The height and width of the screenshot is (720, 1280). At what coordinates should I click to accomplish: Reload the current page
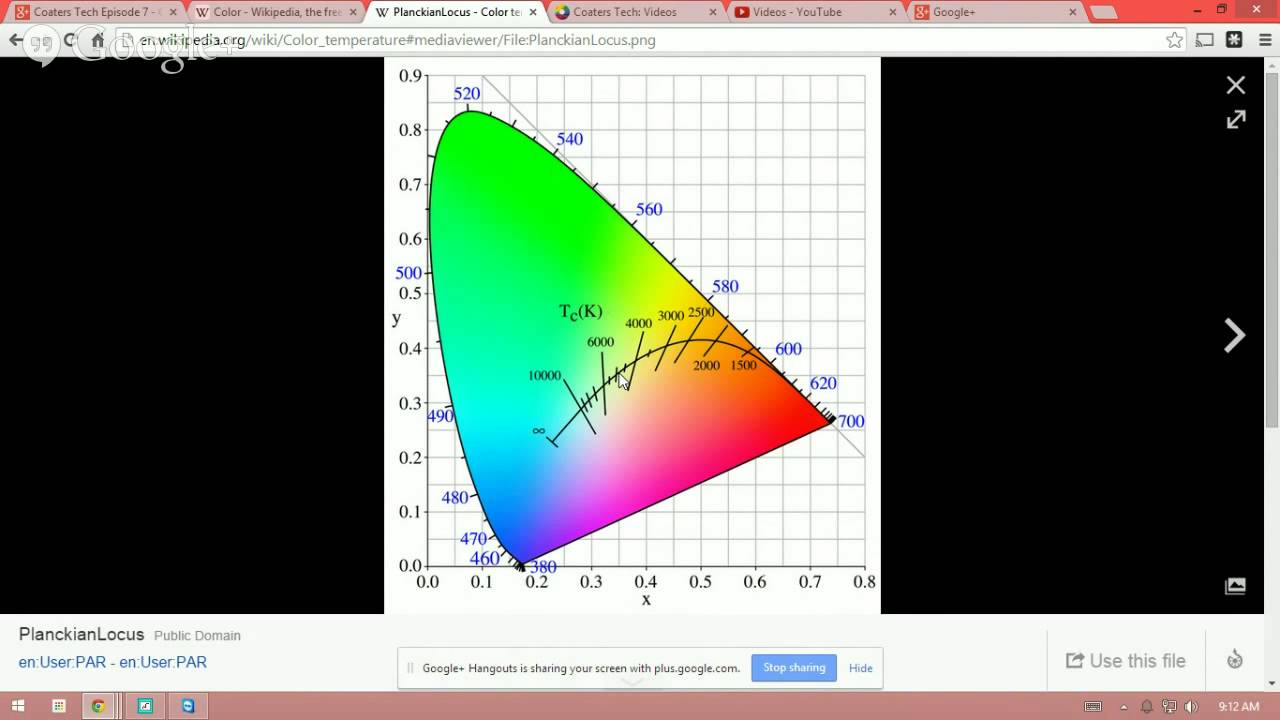coord(70,40)
